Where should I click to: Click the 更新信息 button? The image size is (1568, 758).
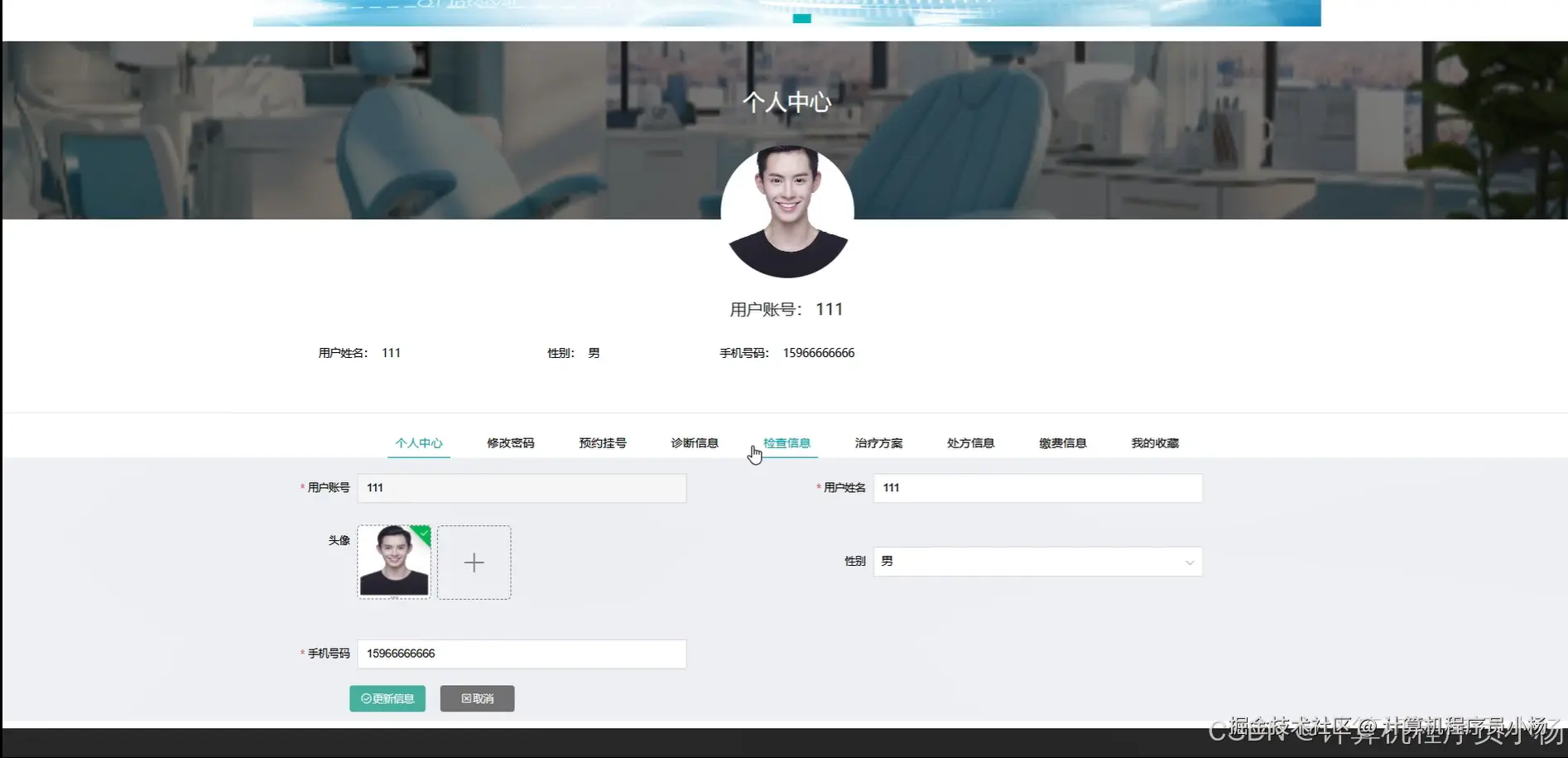click(387, 698)
